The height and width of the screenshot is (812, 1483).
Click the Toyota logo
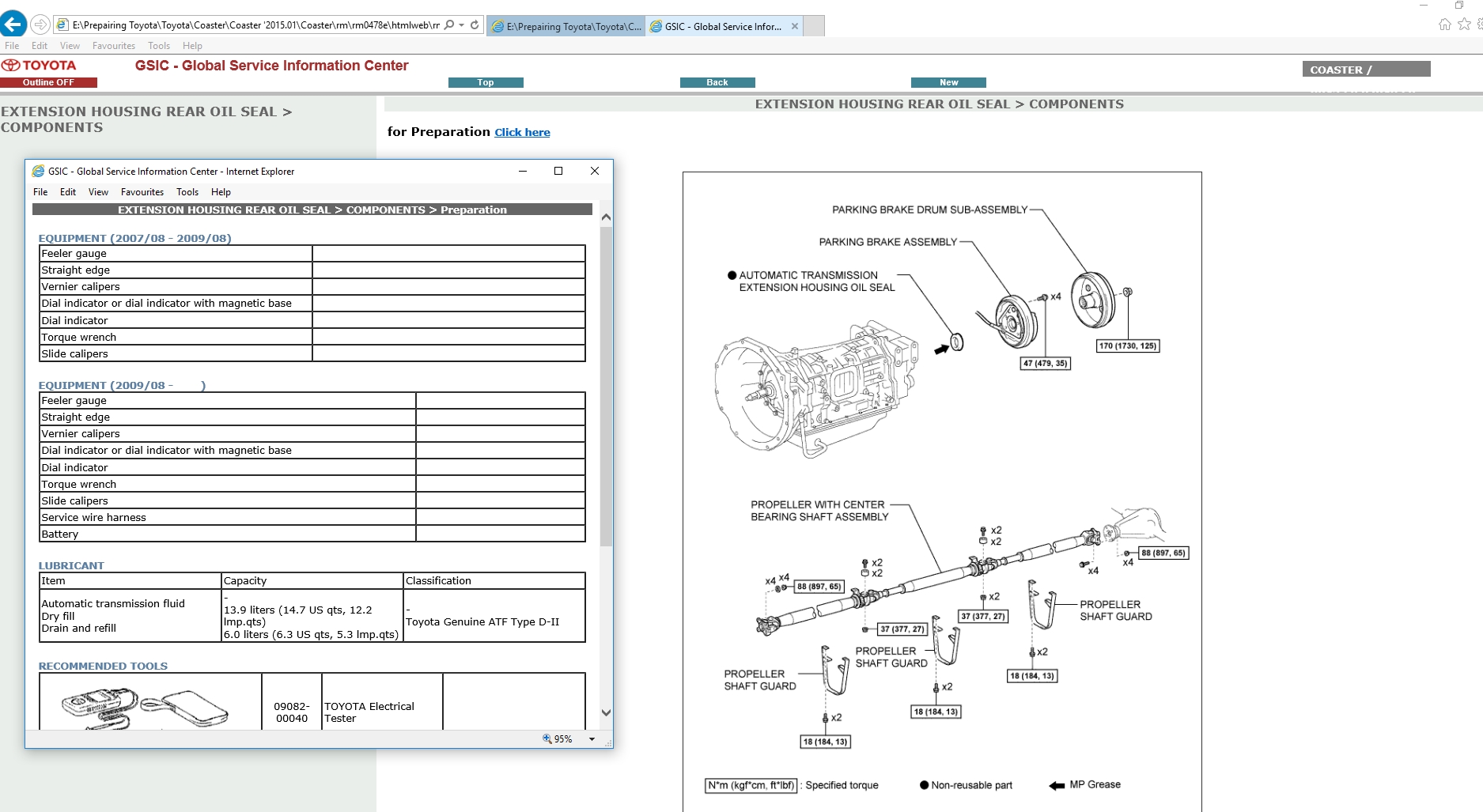coord(40,66)
